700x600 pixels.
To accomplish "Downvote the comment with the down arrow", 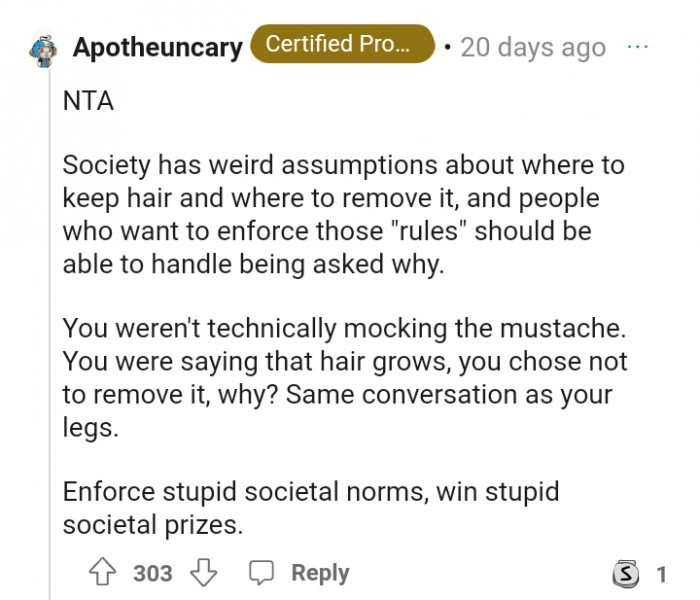I will pyautogui.click(x=204, y=573).
